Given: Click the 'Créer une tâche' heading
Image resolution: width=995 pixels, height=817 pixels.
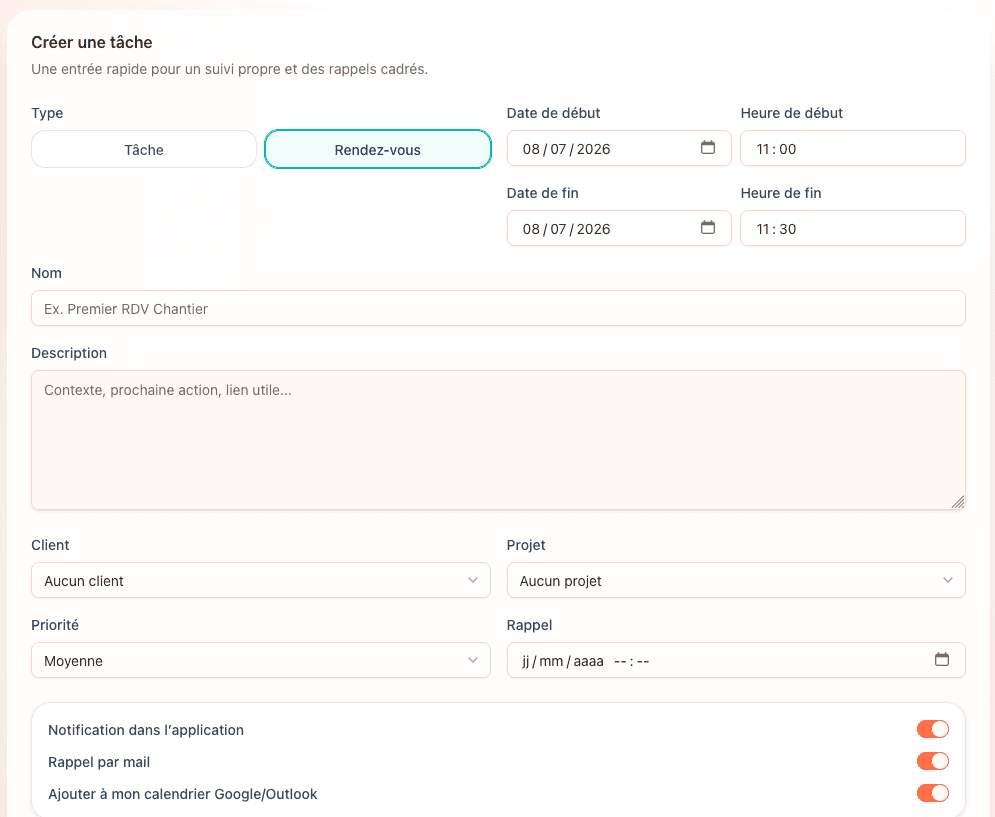Looking at the screenshot, I should pyautogui.click(x=92, y=43).
